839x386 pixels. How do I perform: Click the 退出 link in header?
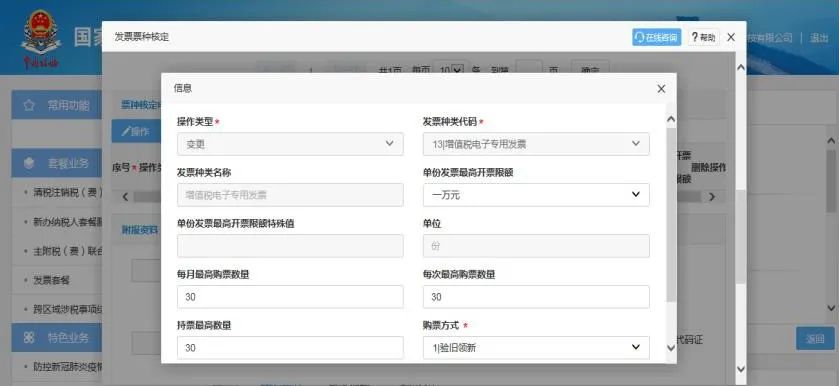pos(819,37)
